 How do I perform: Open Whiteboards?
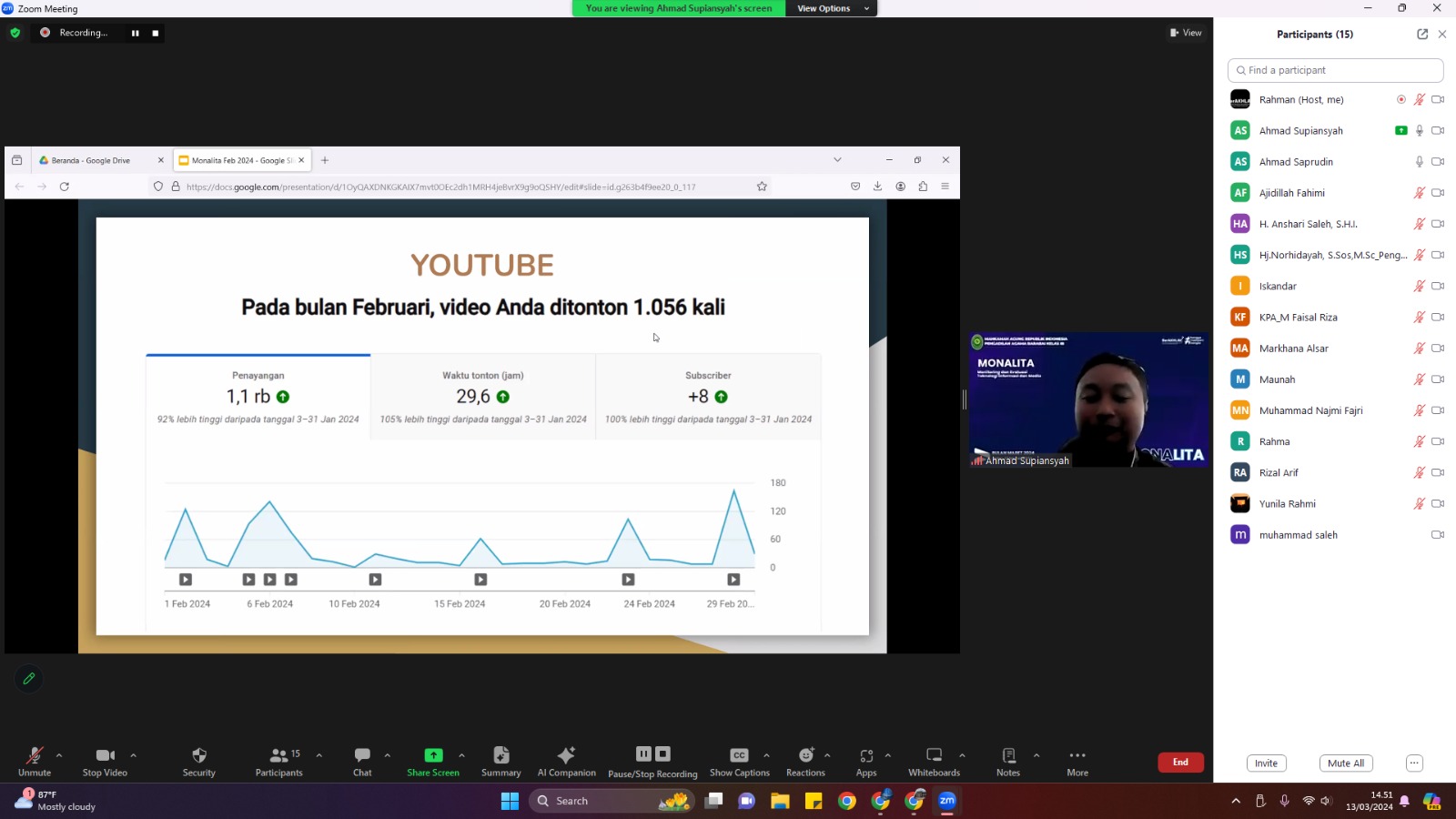[x=934, y=755]
